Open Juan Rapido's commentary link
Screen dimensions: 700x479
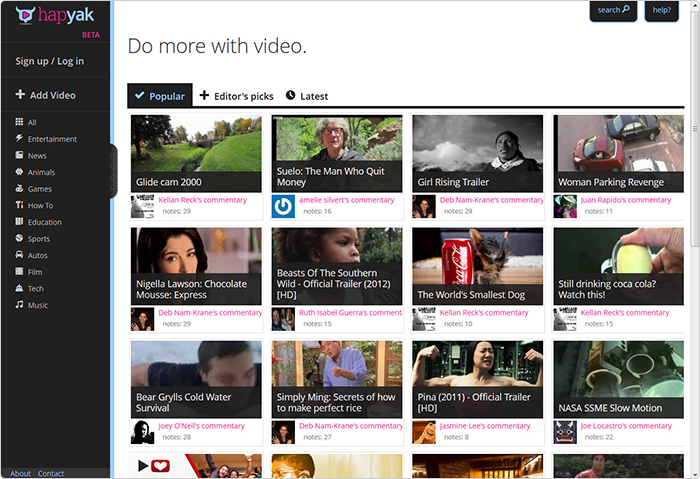pyautogui.click(x=626, y=200)
